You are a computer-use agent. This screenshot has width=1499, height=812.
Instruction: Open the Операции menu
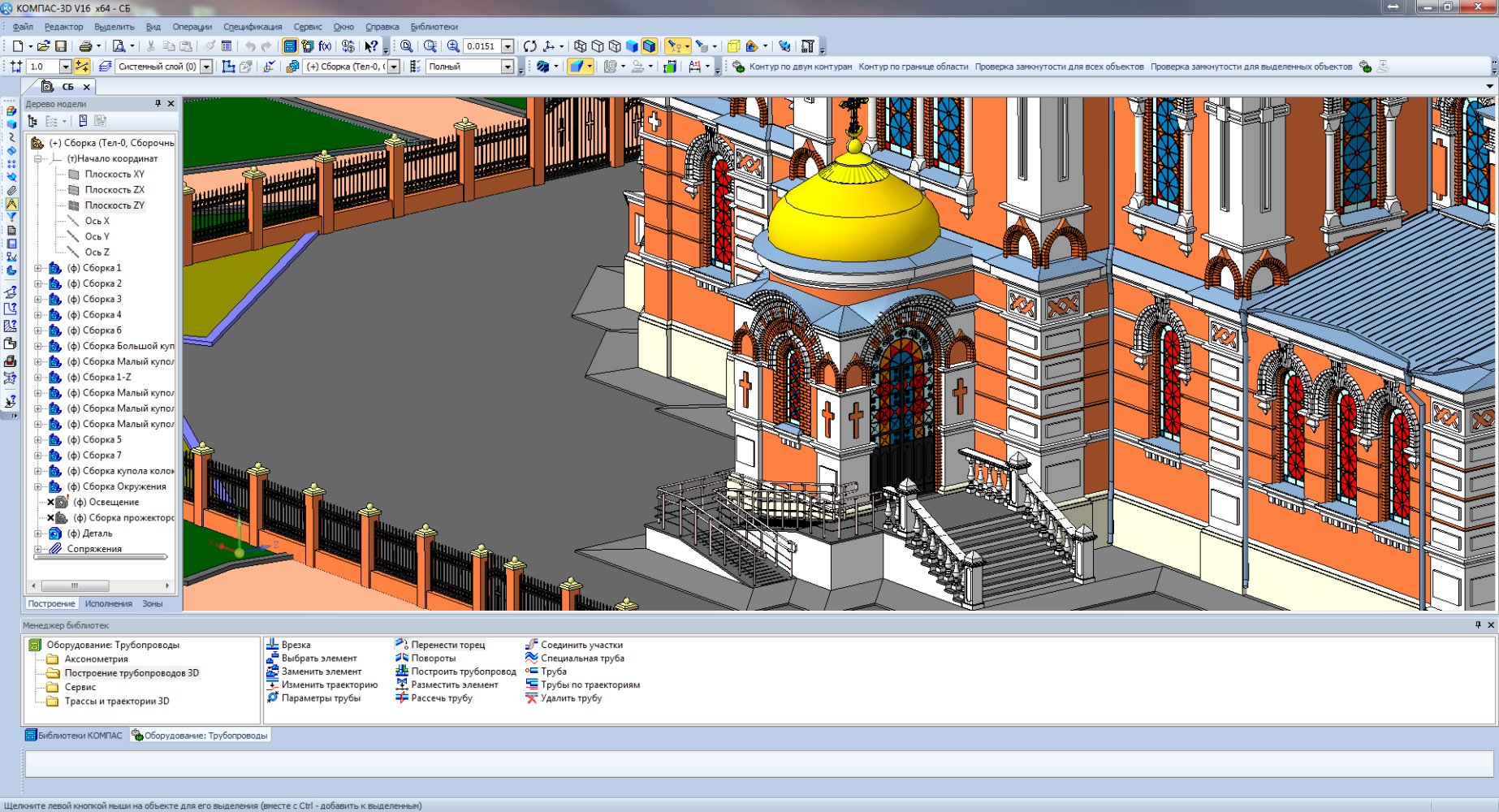point(192,27)
